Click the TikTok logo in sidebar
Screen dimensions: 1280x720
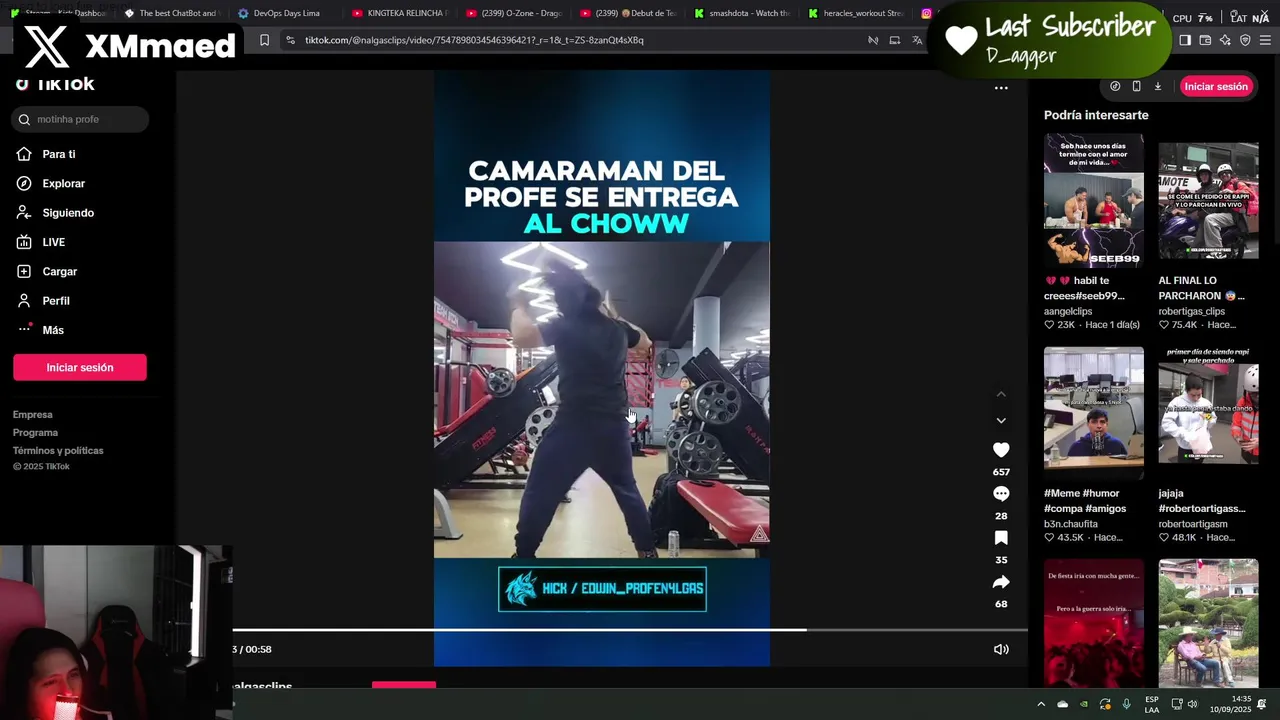pos(55,84)
